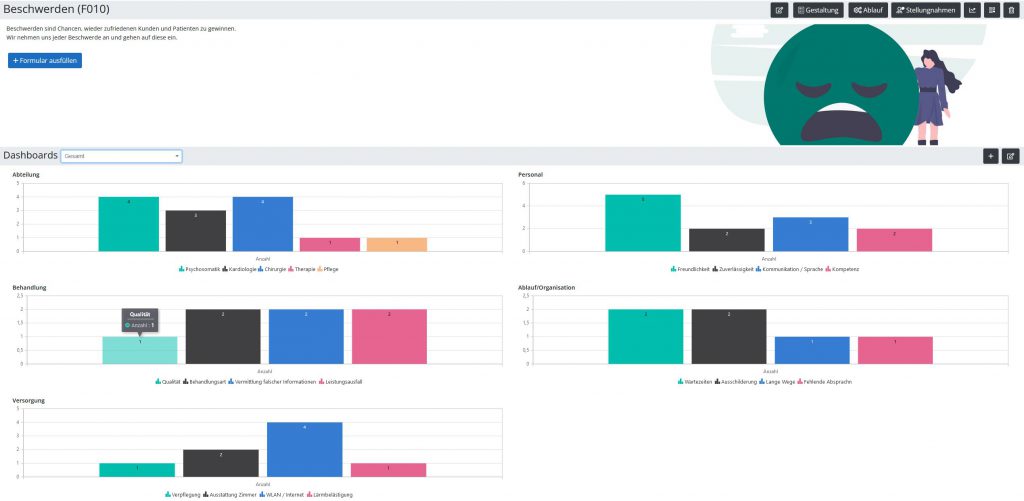The height and width of the screenshot is (501, 1024).
Task: Open the Gesamt dashboard dropdown
Action: [121, 156]
